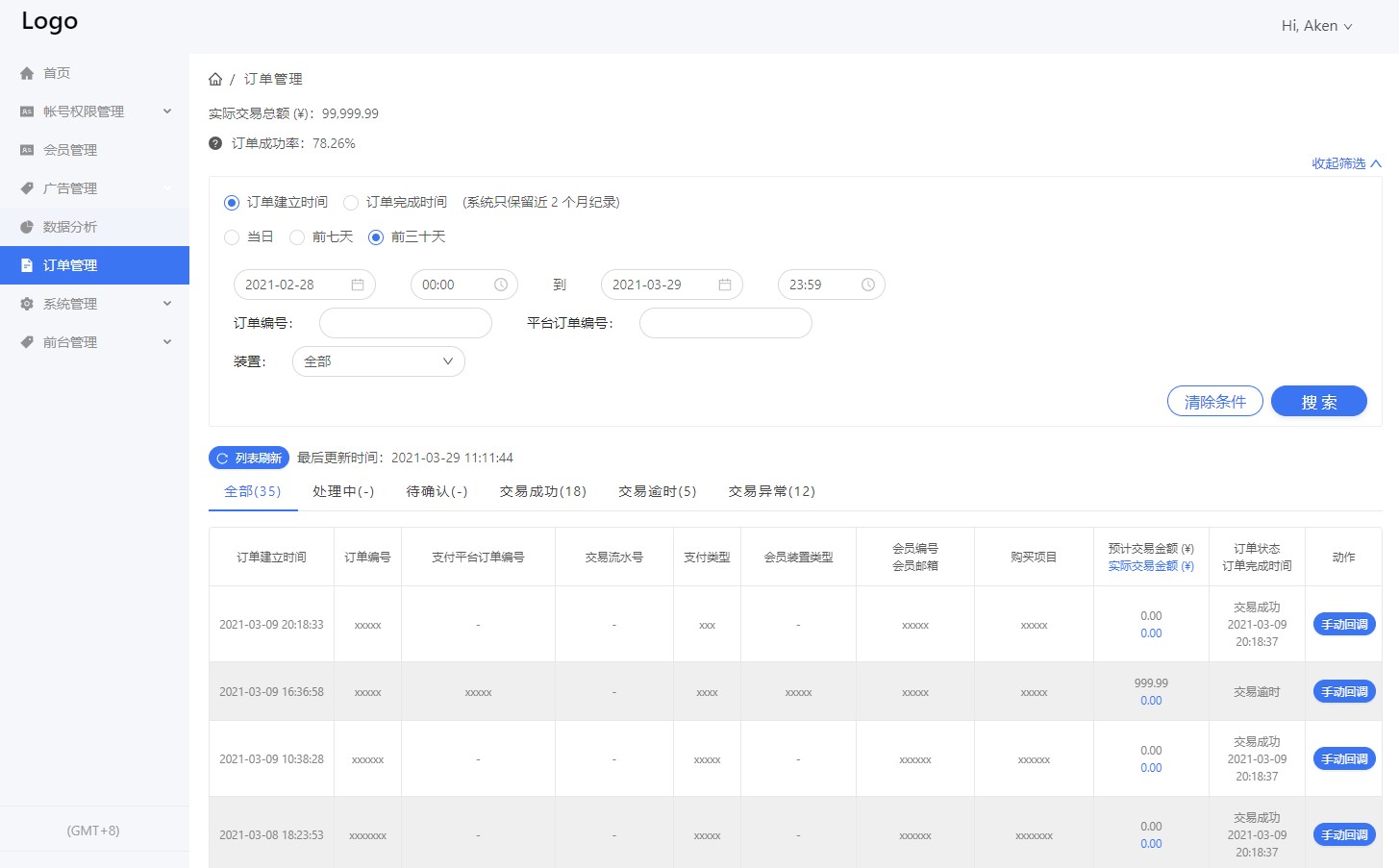Viewport: 1399px width, 868px height.
Task: Expand the 帐号权限管理 submenu chevron
Action: 167,112
